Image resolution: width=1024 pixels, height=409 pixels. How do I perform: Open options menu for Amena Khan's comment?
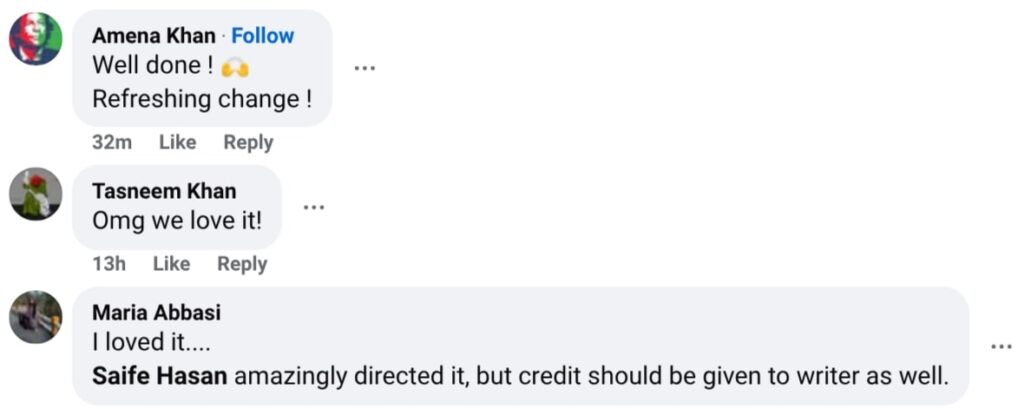pyautogui.click(x=365, y=68)
